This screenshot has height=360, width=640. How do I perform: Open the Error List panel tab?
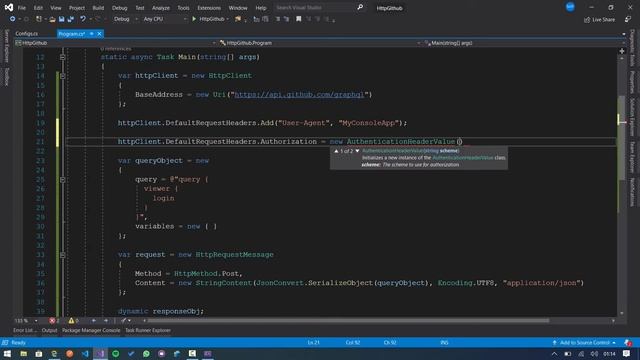[24, 331]
